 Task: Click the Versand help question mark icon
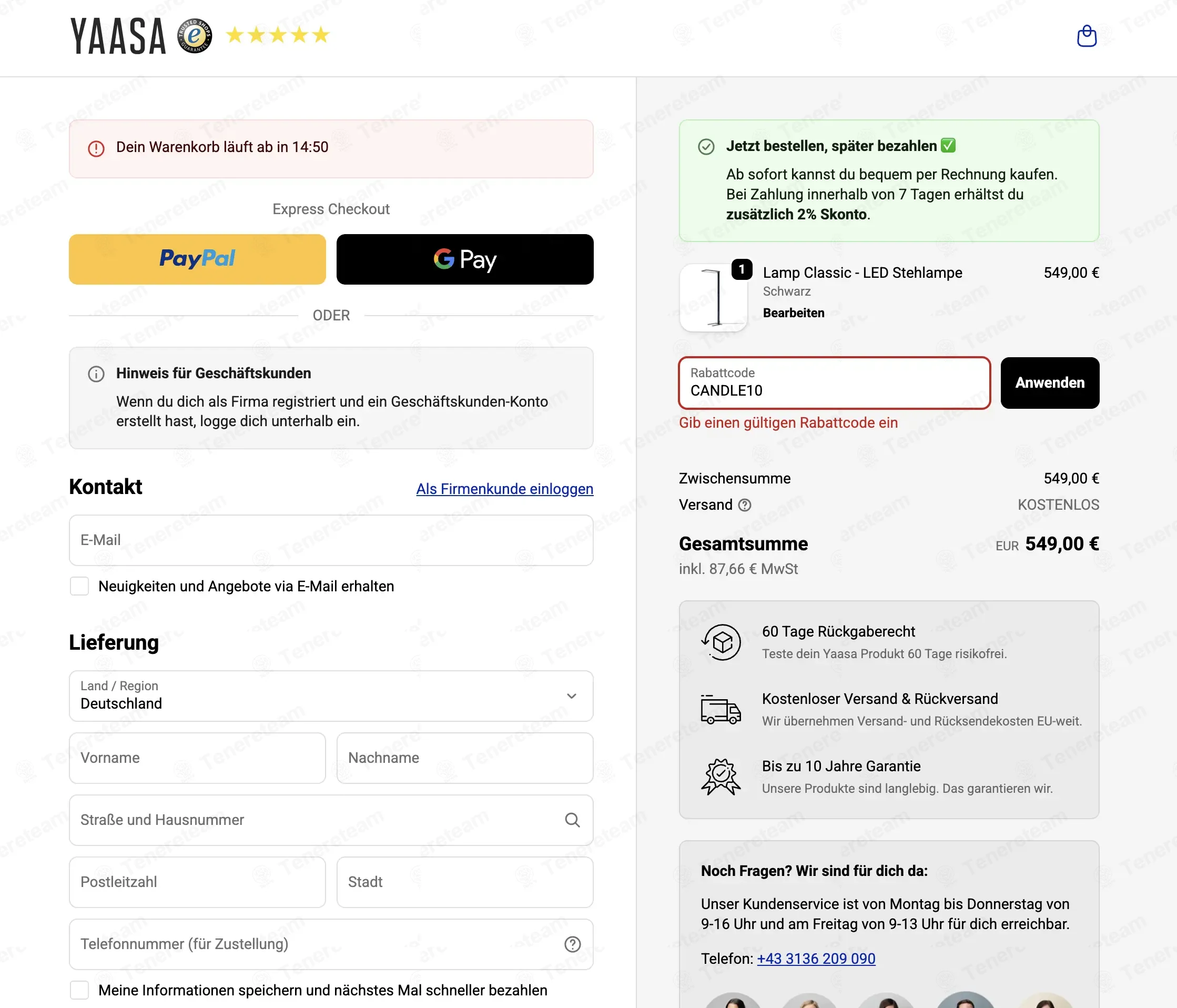pyautogui.click(x=744, y=505)
